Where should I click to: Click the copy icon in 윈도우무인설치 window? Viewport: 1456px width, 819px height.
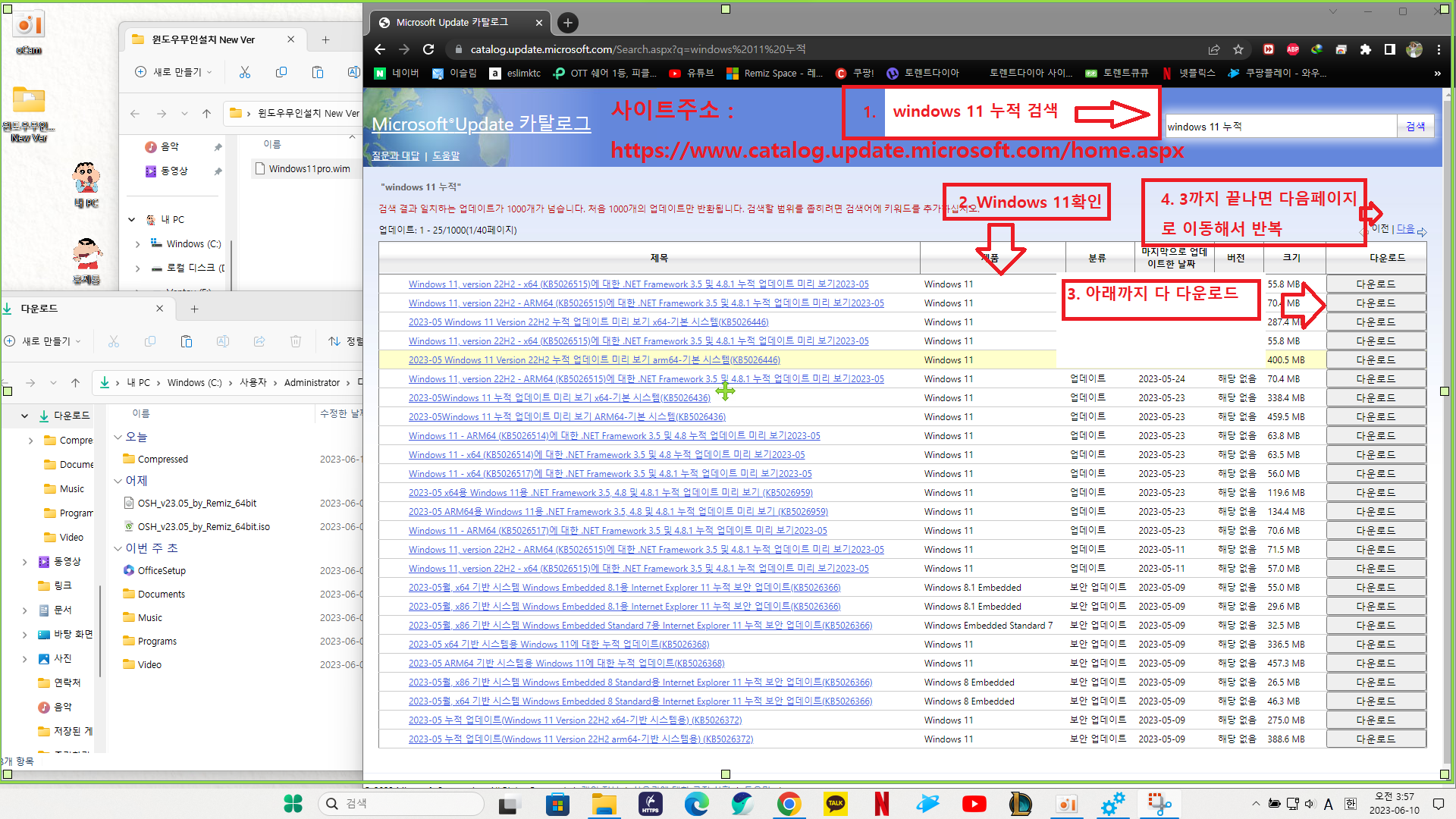pos(281,72)
